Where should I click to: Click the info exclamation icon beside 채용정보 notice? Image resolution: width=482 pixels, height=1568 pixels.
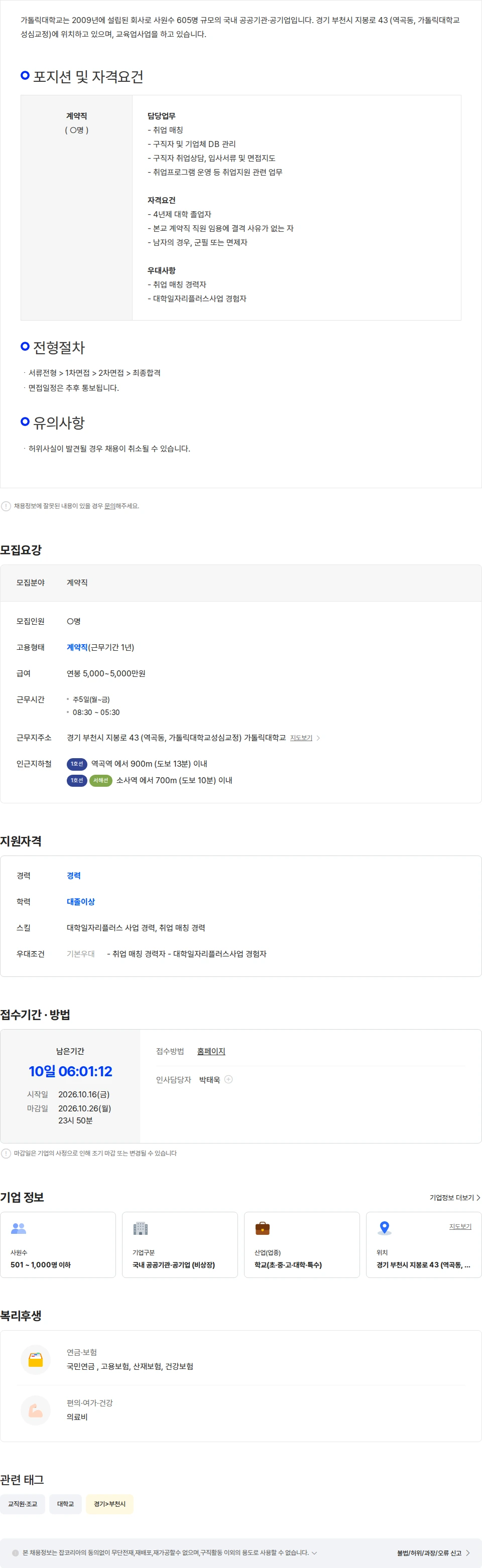tap(6, 506)
